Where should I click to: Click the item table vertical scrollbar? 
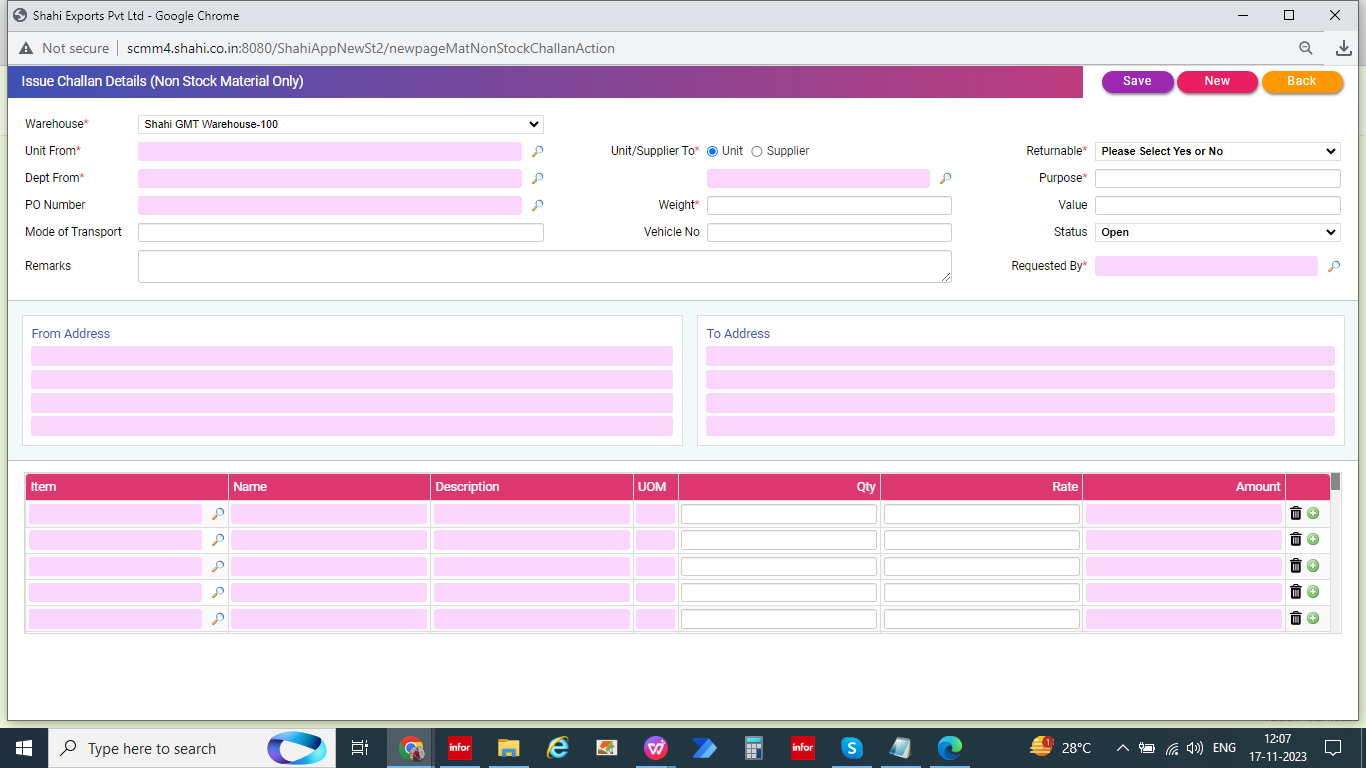1336,550
